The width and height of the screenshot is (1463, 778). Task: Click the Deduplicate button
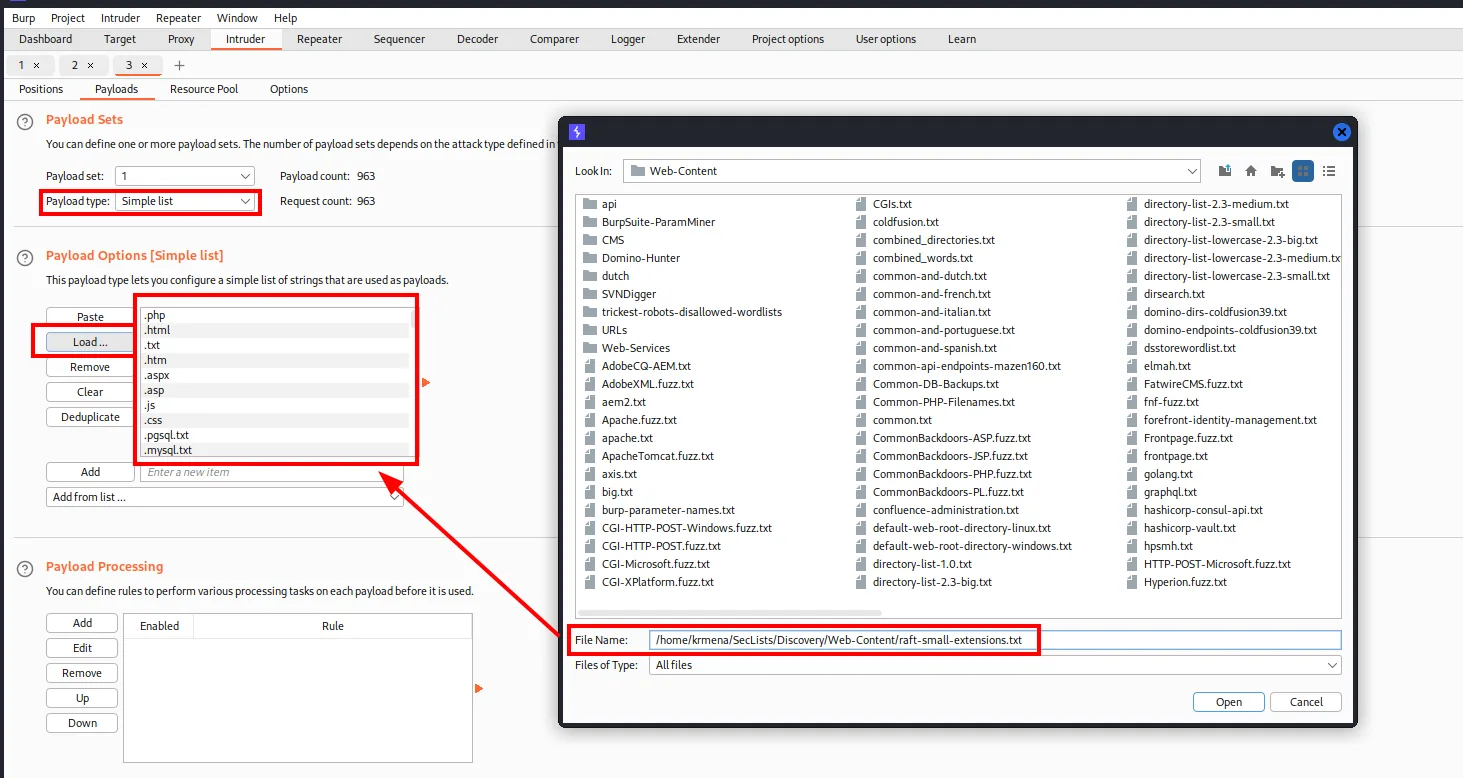[90, 417]
